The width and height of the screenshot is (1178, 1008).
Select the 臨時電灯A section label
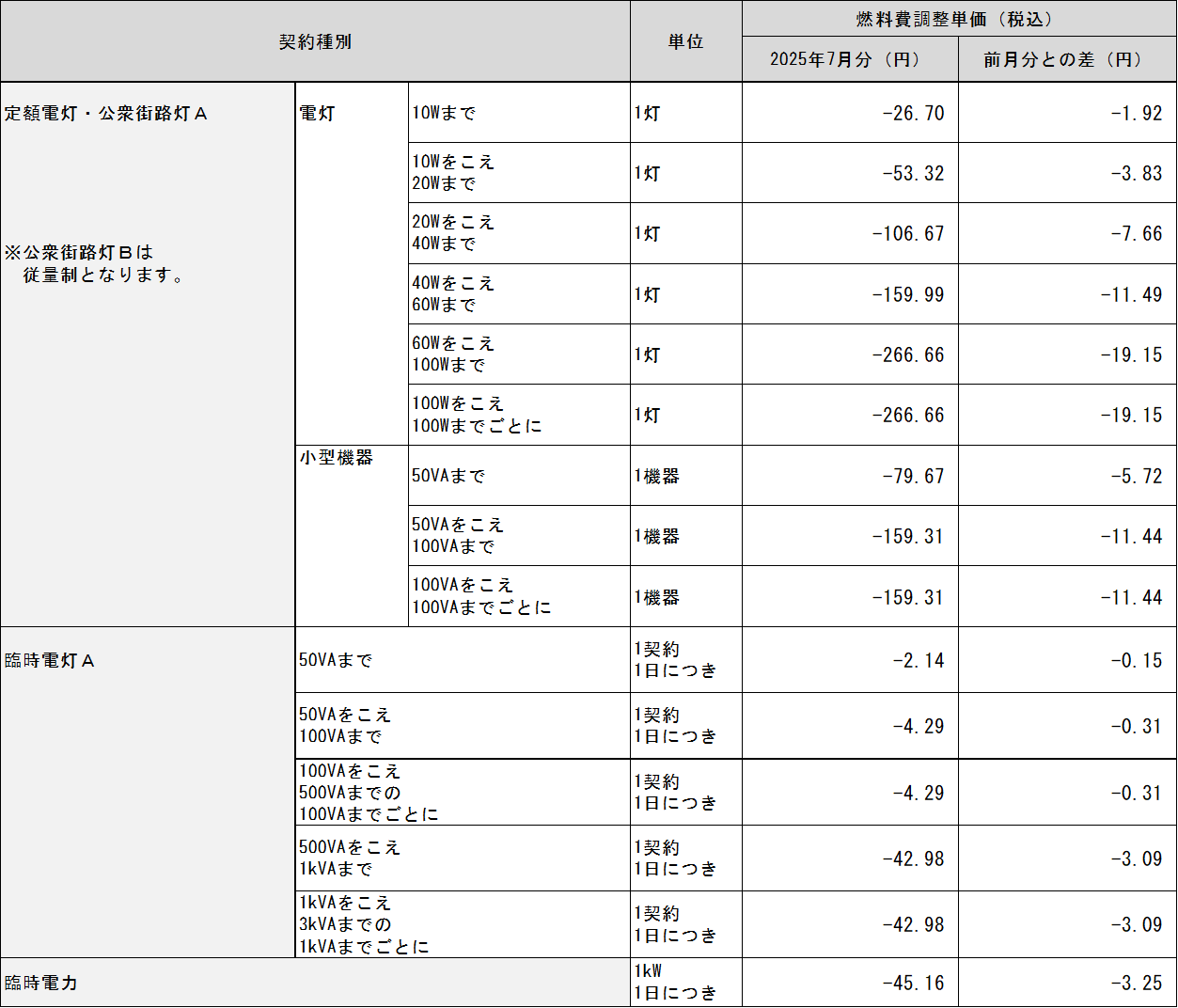[50, 660]
